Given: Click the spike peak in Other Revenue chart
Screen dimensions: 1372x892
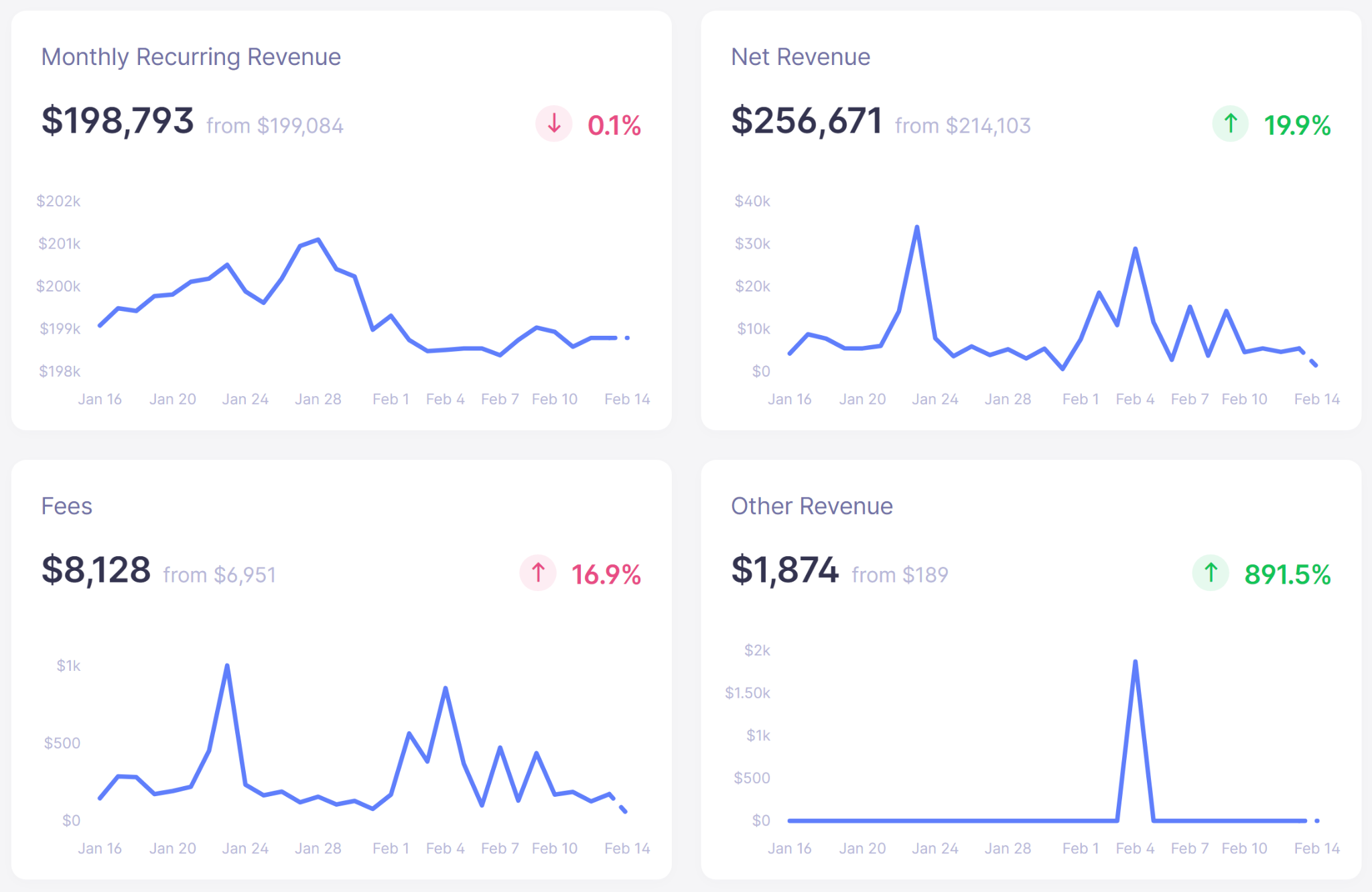Looking at the screenshot, I should 1135,662.
